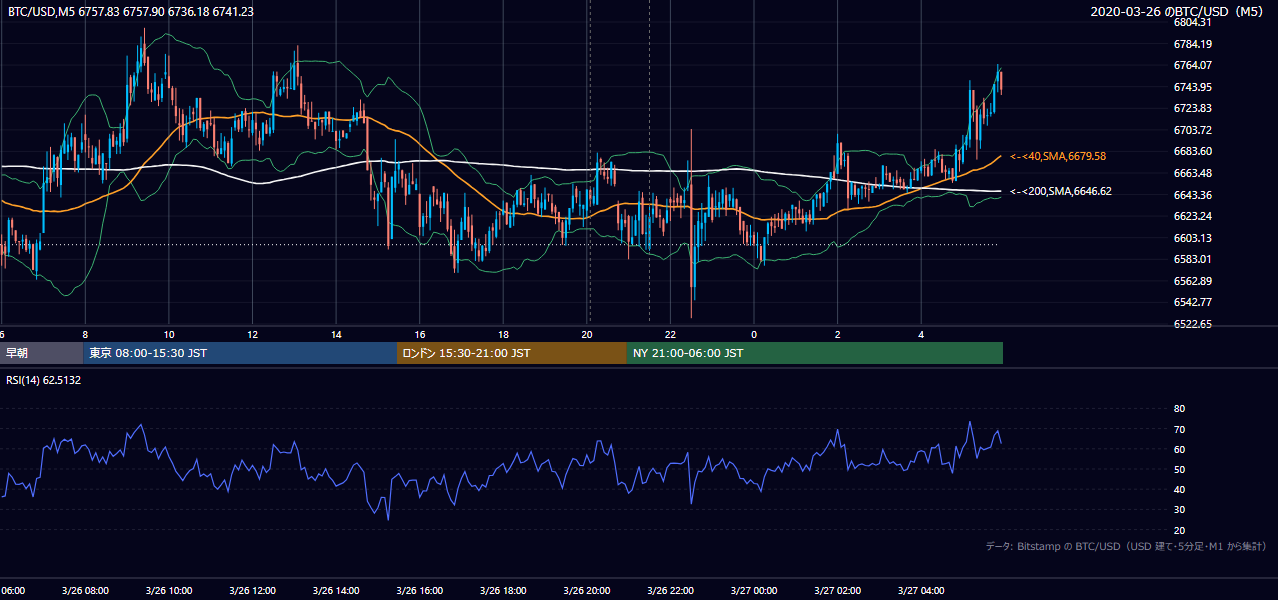Image resolution: width=1278 pixels, height=600 pixels.
Task: Click hour tick 0 under the price chart
Action: coord(754,335)
